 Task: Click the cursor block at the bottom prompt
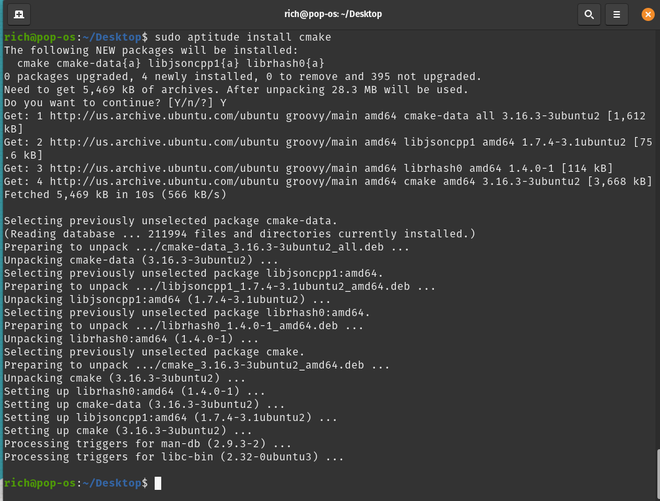(x=158, y=483)
